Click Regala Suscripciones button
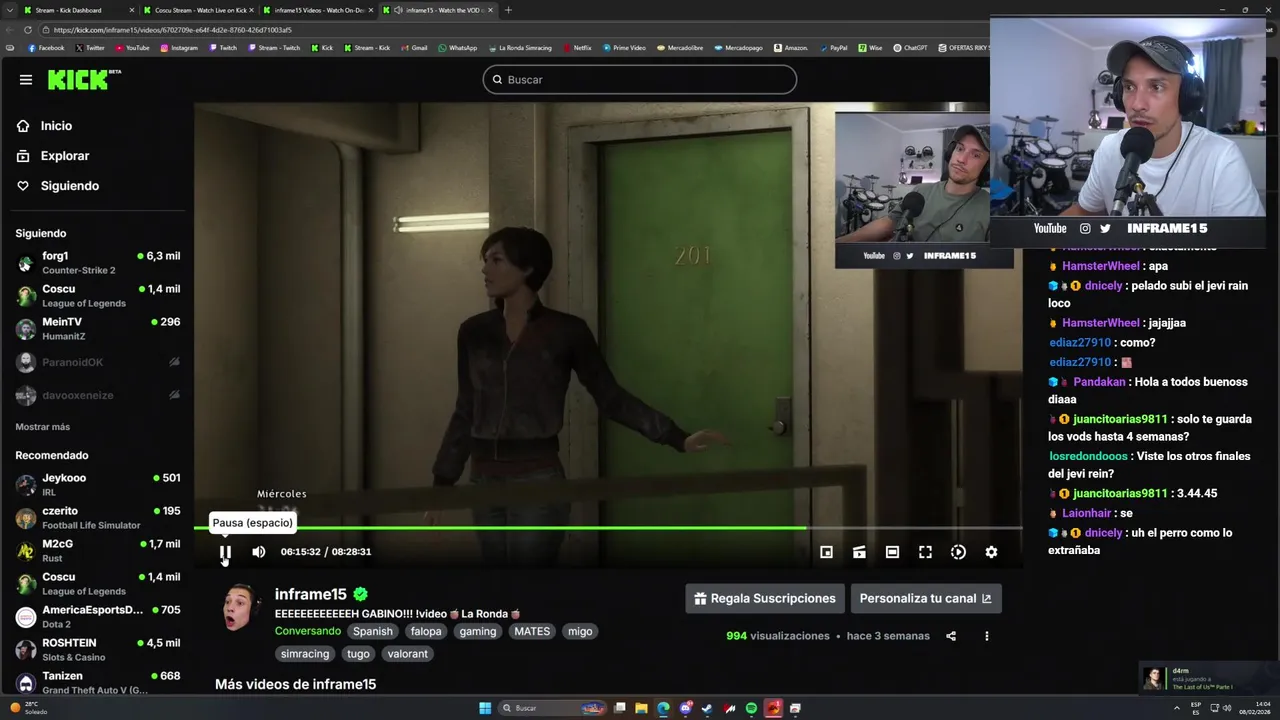This screenshot has width=1280, height=720. coord(765,598)
